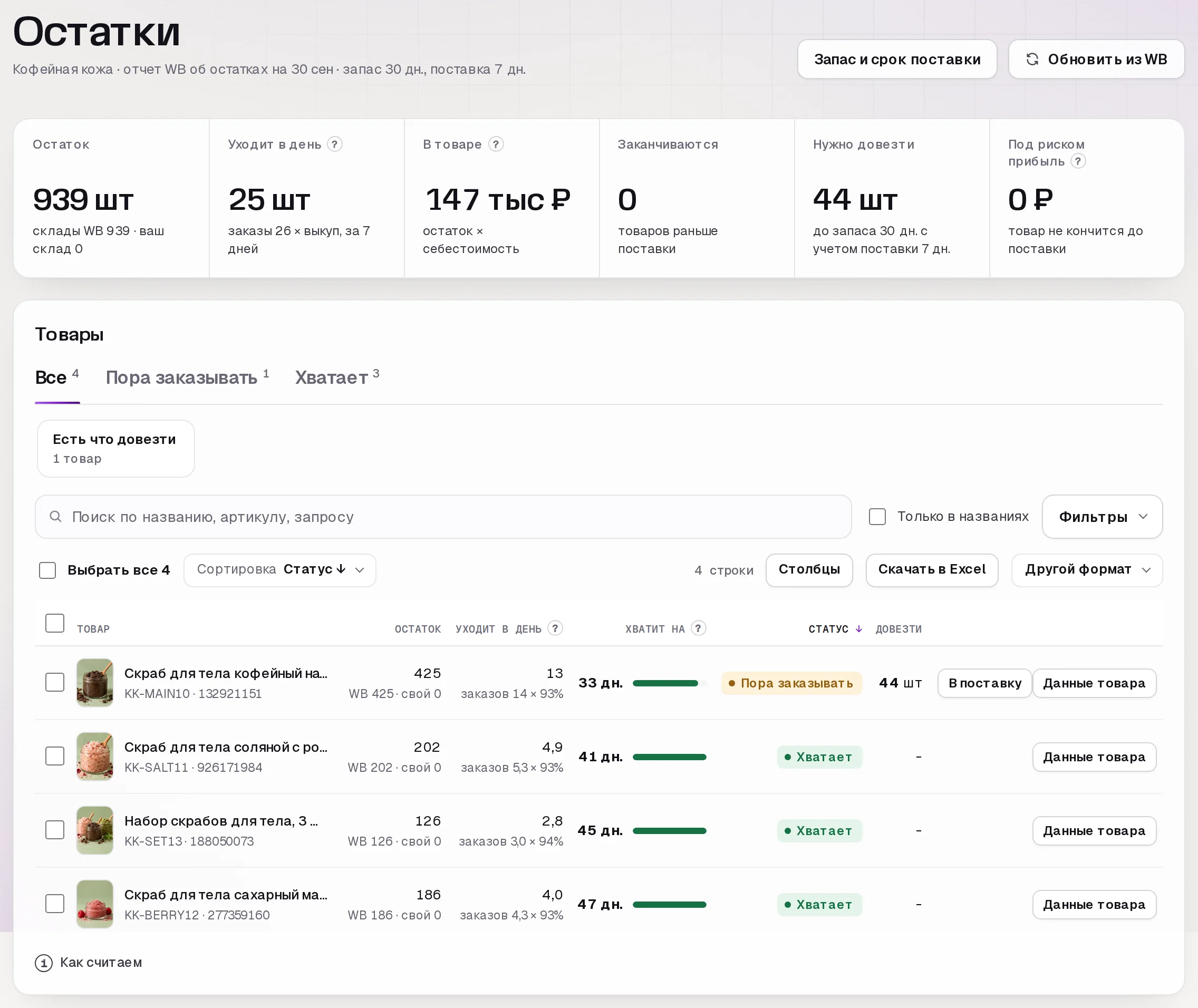Click the 939 шт summary value
The image size is (1198, 1008).
83,200
